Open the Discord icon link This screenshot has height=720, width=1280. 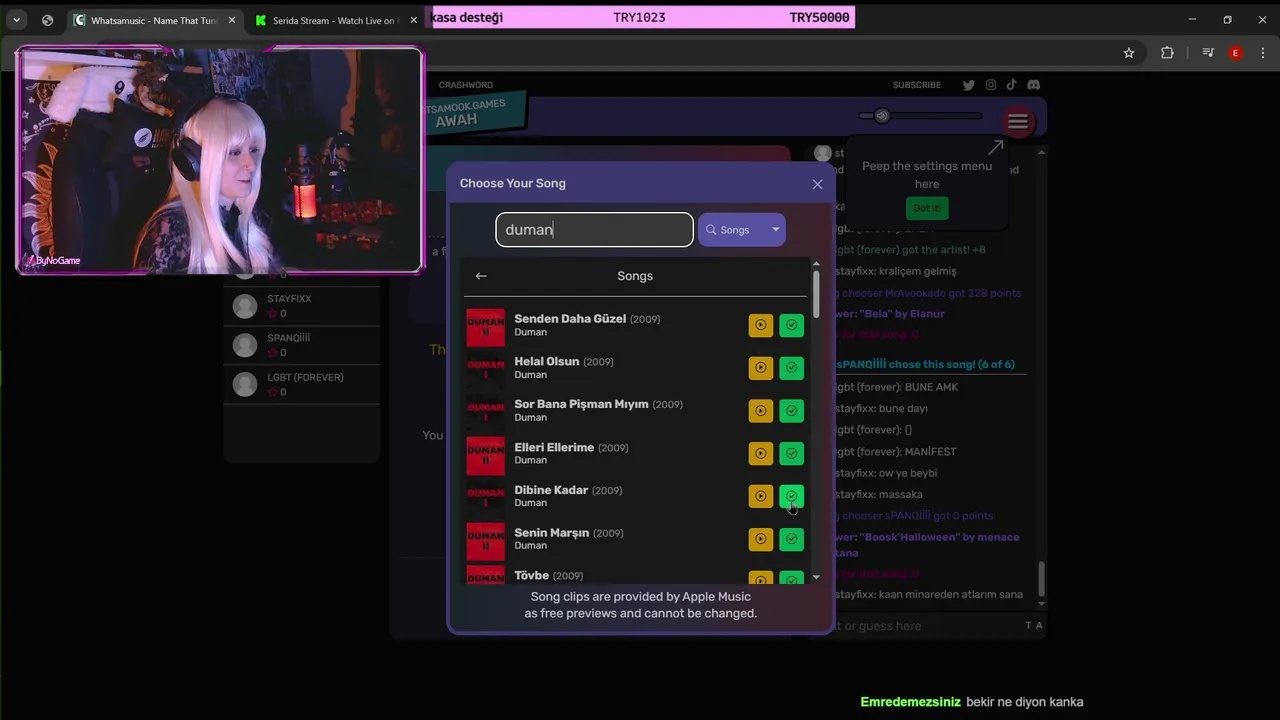click(1034, 85)
